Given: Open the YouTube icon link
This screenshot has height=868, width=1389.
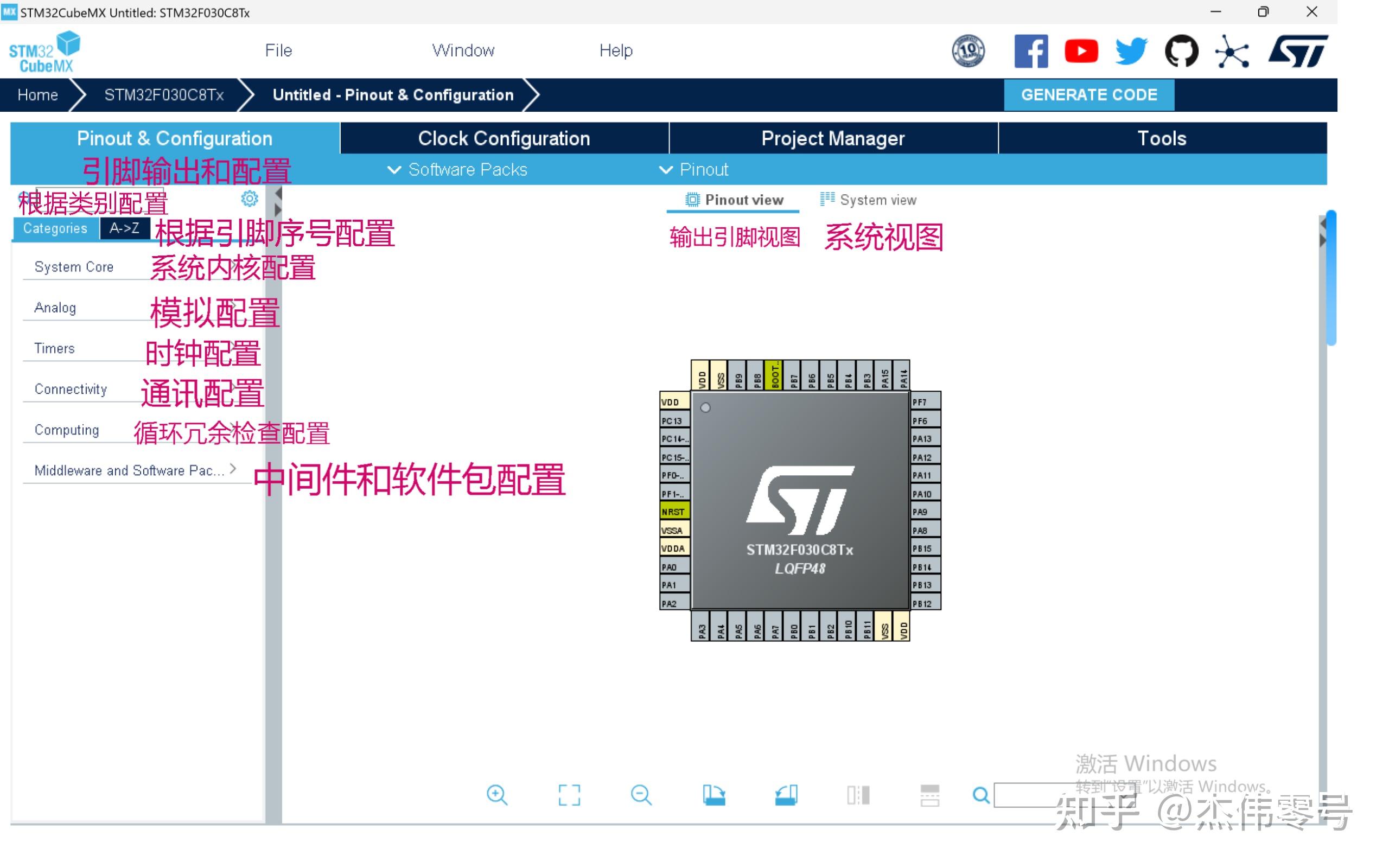Looking at the screenshot, I should pos(1081,51).
